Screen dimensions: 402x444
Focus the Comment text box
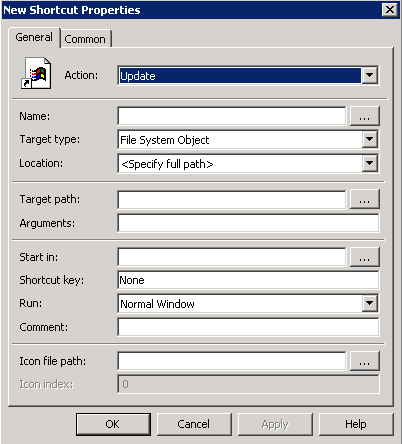248,327
